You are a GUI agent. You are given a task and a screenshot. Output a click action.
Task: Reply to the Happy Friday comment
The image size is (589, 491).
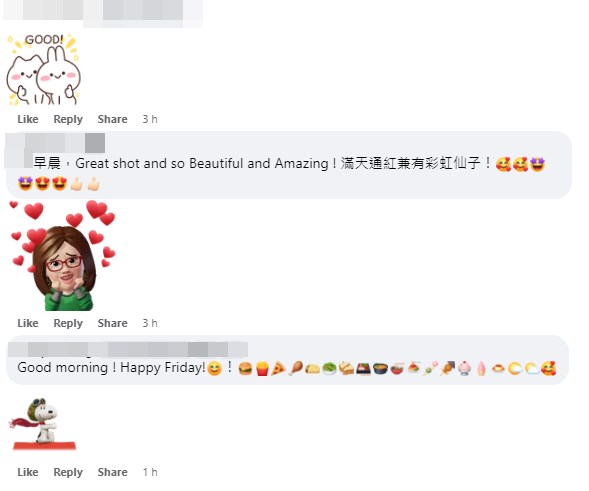(x=68, y=472)
